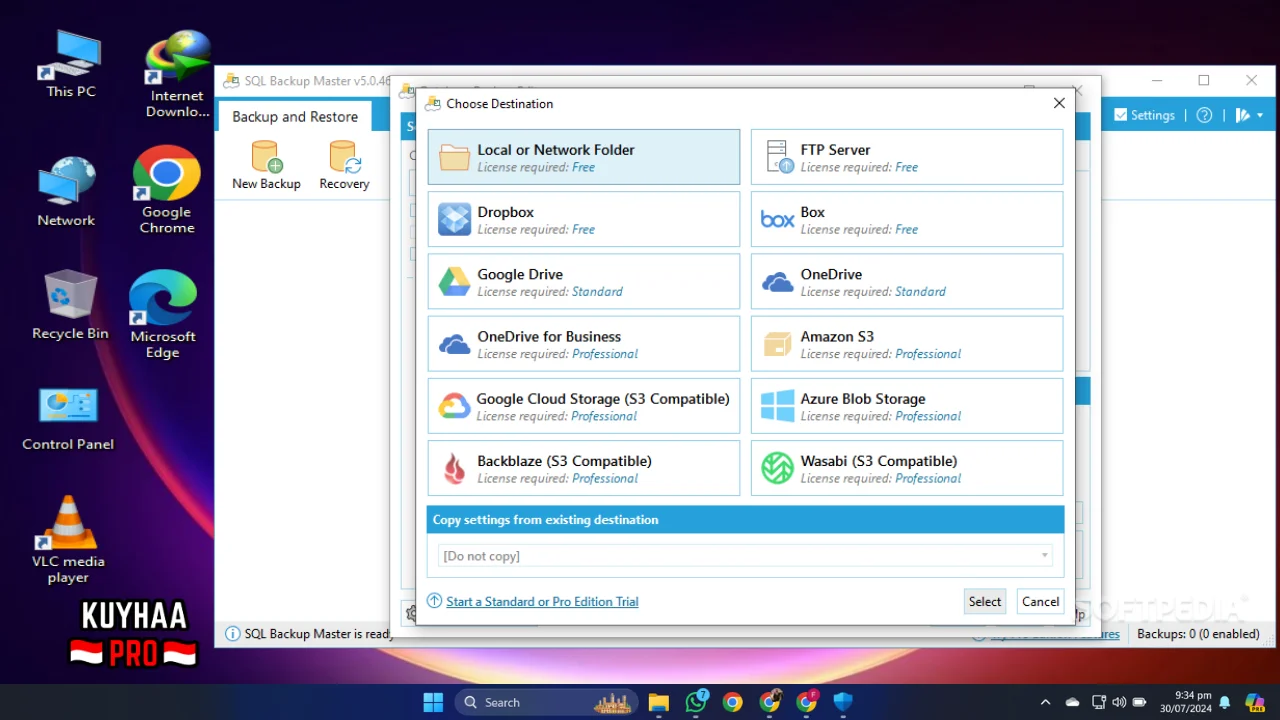Click the OneDrive cloud tray icon

[x=1072, y=702]
